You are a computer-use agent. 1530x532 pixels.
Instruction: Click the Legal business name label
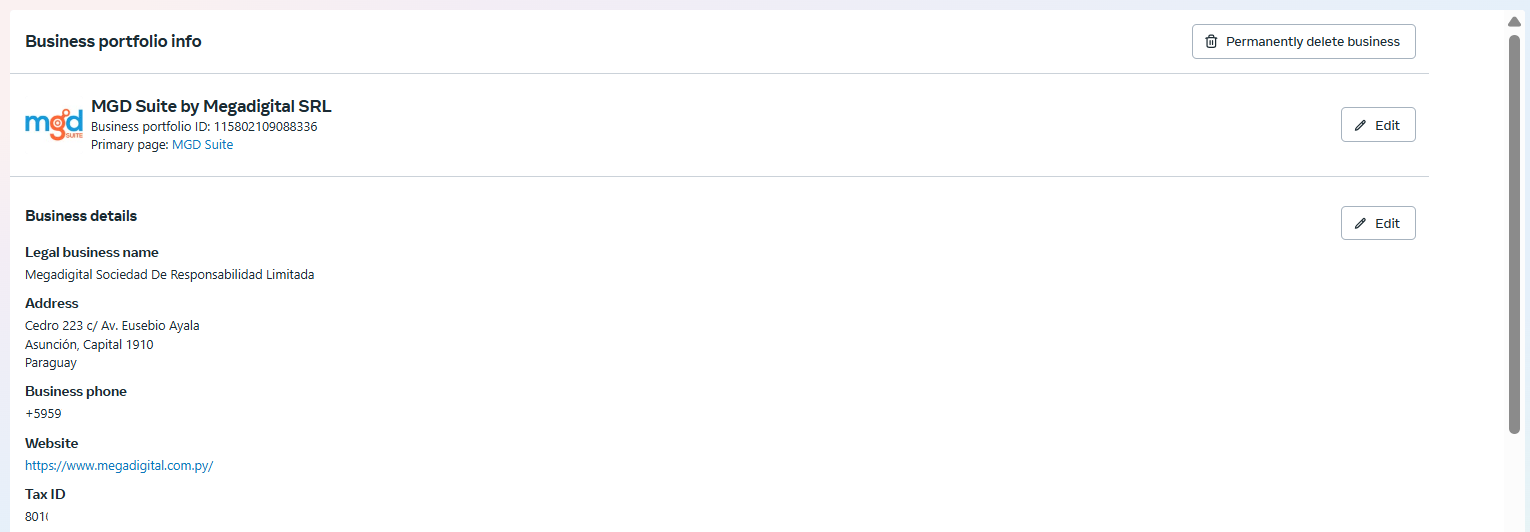[x=91, y=252]
